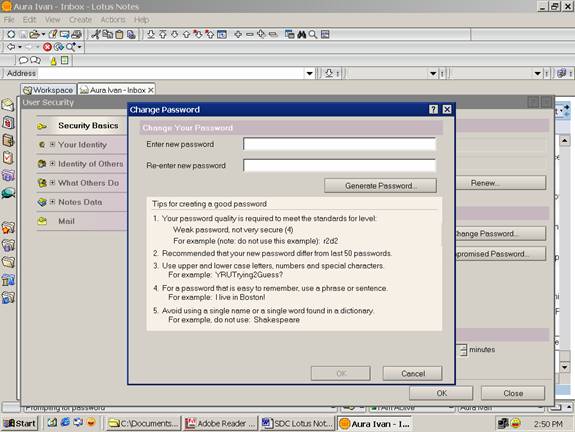Click the Re-enter new password field
The width and height of the screenshot is (575, 432).
(340, 165)
